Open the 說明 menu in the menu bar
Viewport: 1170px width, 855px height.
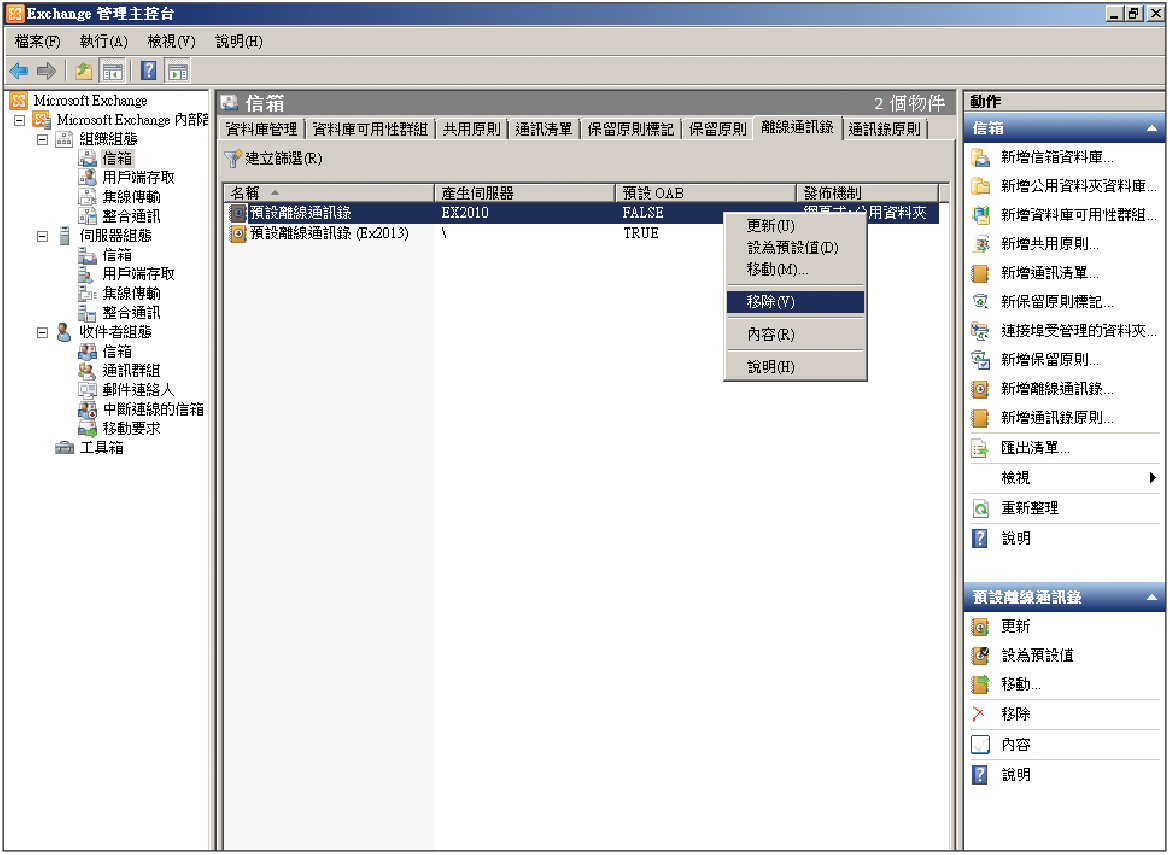(239, 42)
